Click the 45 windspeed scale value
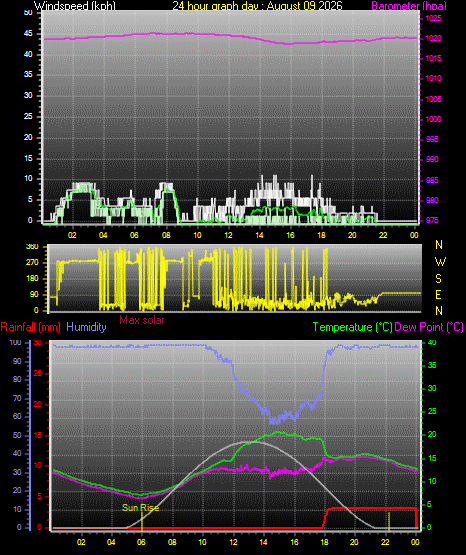This screenshot has height=555, width=466. point(28,34)
